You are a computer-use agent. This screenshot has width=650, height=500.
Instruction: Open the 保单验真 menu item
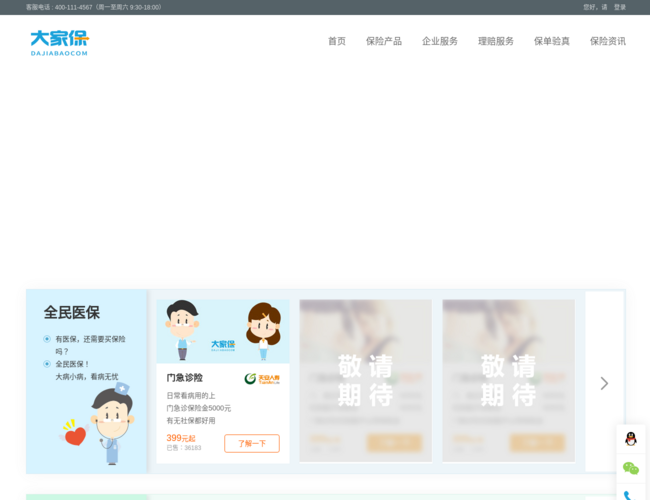pyautogui.click(x=551, y=41)
